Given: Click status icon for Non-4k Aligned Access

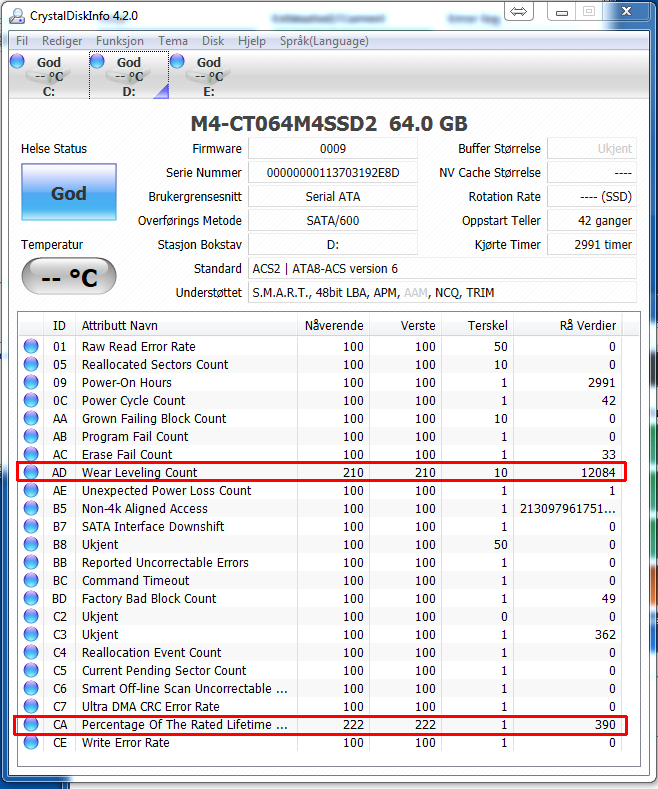Looking at the screenshot, I should pyautogui.click(x=31, y=508).
